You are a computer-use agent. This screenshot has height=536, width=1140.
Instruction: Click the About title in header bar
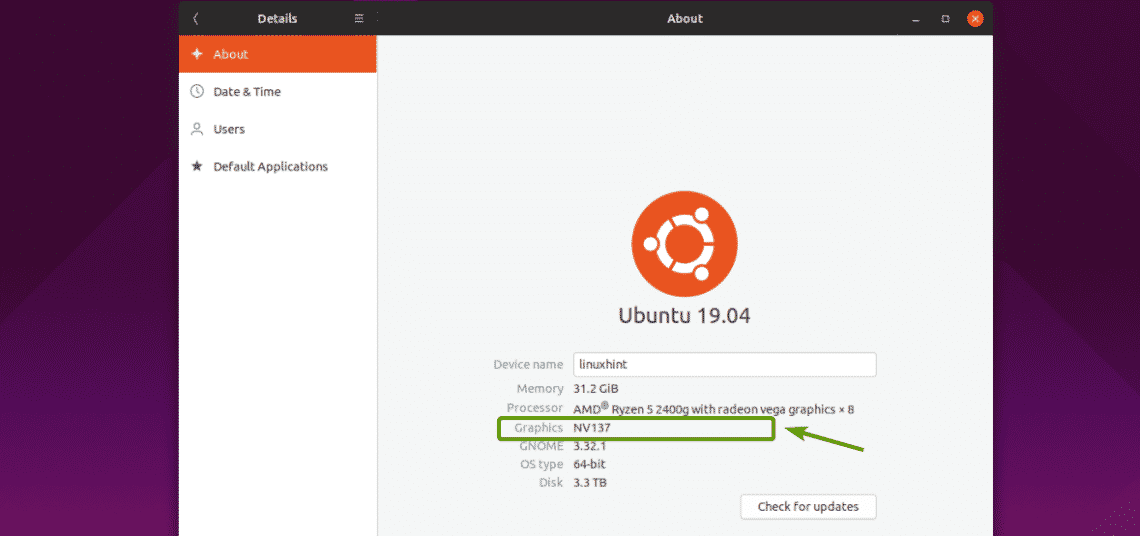(685, 19)
